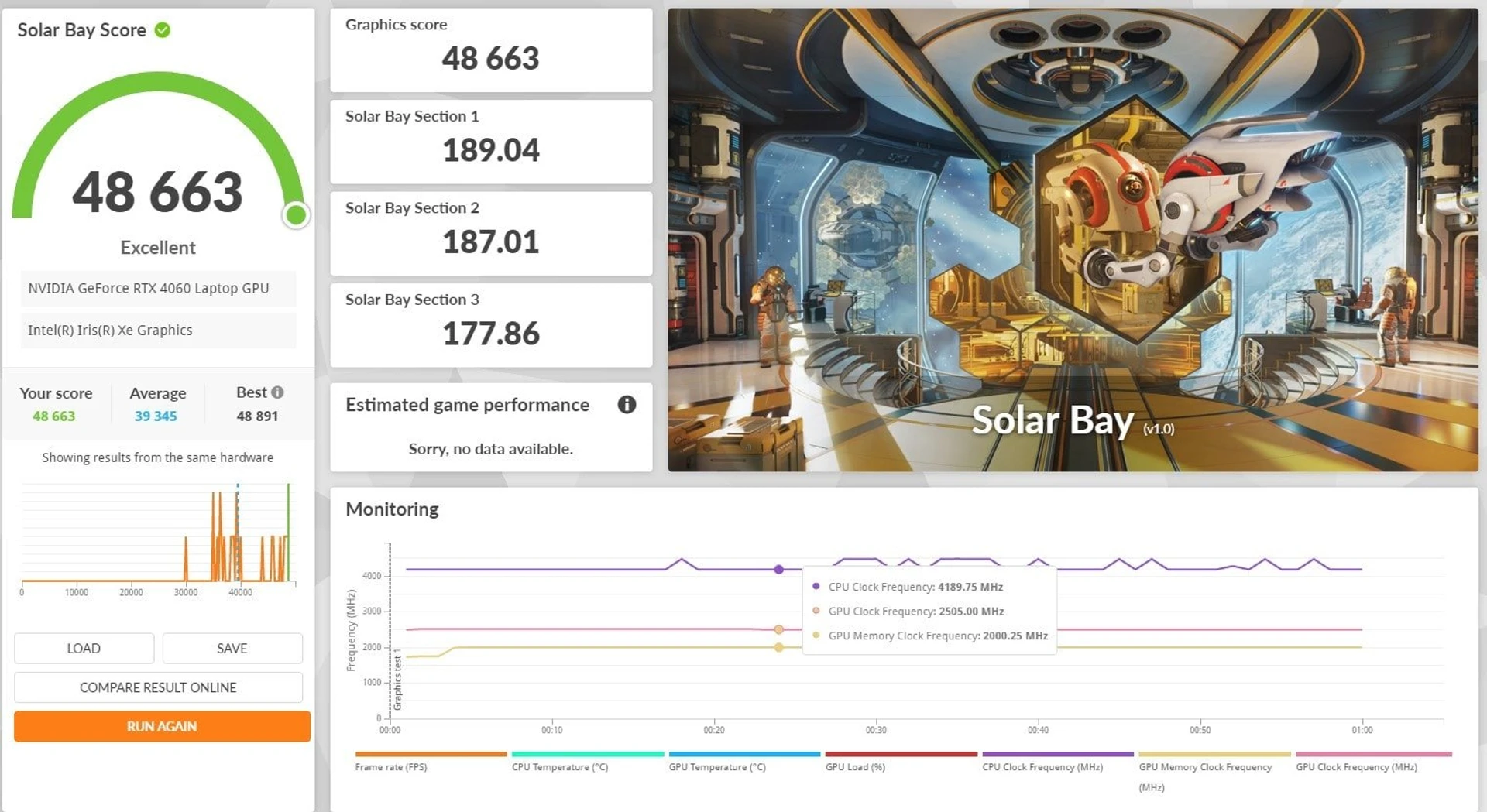This screenshot has width=1487, height=812.
Task: Click the GPU Memory Clock 2000.25 MHz tooltip line
Action: [x=929, y=636]
